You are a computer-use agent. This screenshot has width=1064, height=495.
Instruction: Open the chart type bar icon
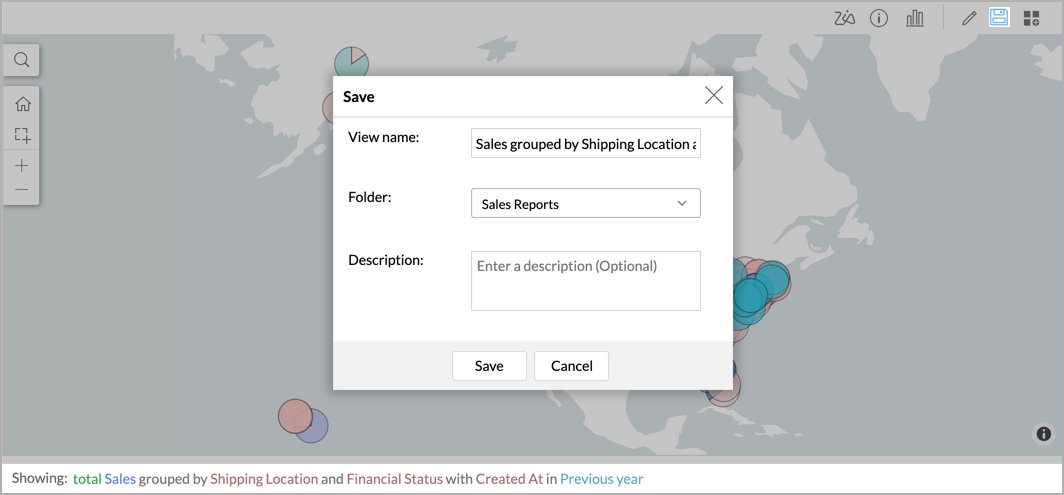914,18
